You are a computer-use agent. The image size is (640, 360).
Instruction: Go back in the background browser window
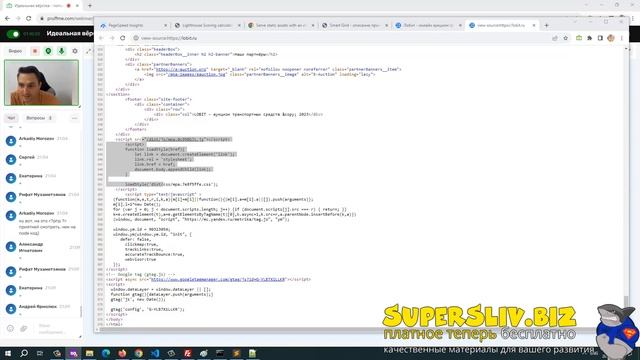click(x=7, y=18)
